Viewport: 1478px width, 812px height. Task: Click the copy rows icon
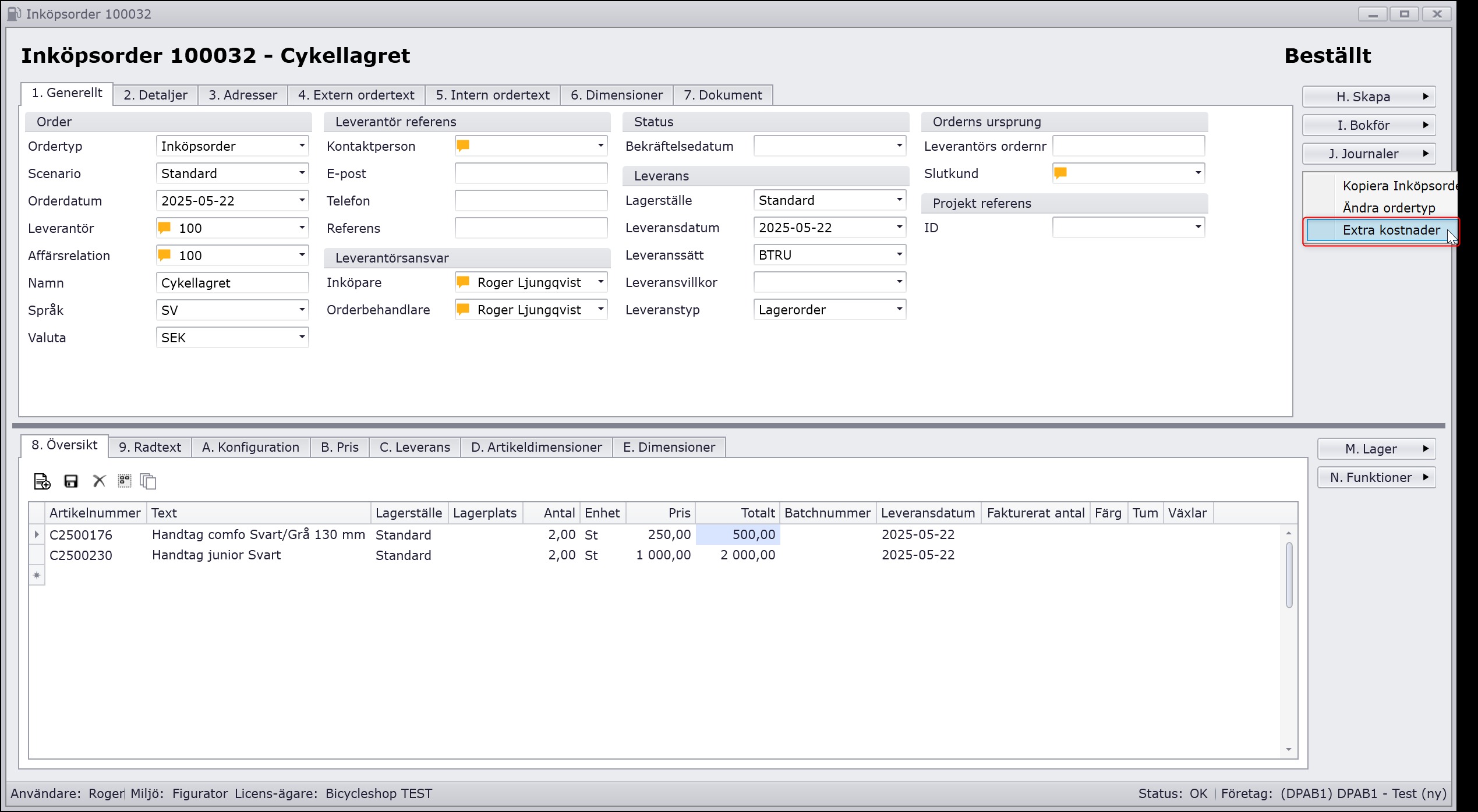[148, 481]
